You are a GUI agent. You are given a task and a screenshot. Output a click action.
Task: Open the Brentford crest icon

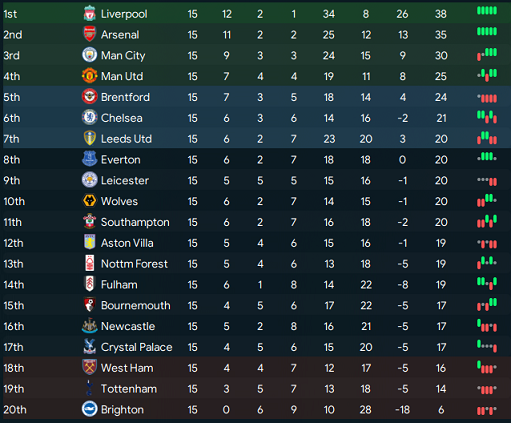point(89,97)
